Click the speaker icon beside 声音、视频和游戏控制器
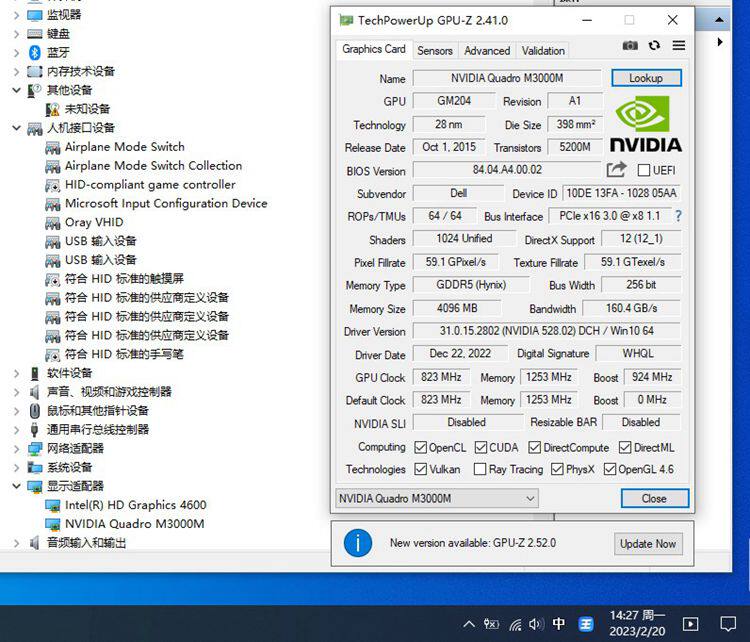 tap(34, 392)
